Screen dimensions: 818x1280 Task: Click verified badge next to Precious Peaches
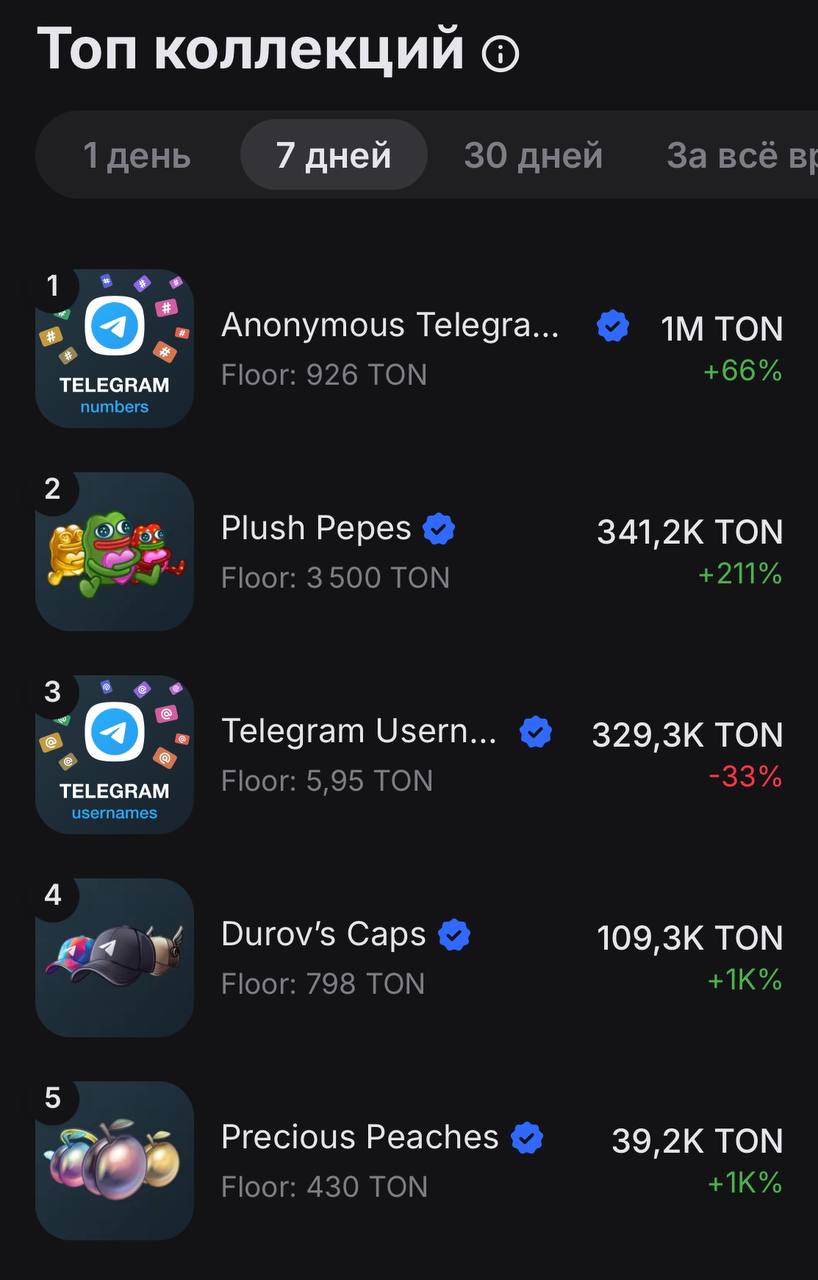click(527, 1138)
